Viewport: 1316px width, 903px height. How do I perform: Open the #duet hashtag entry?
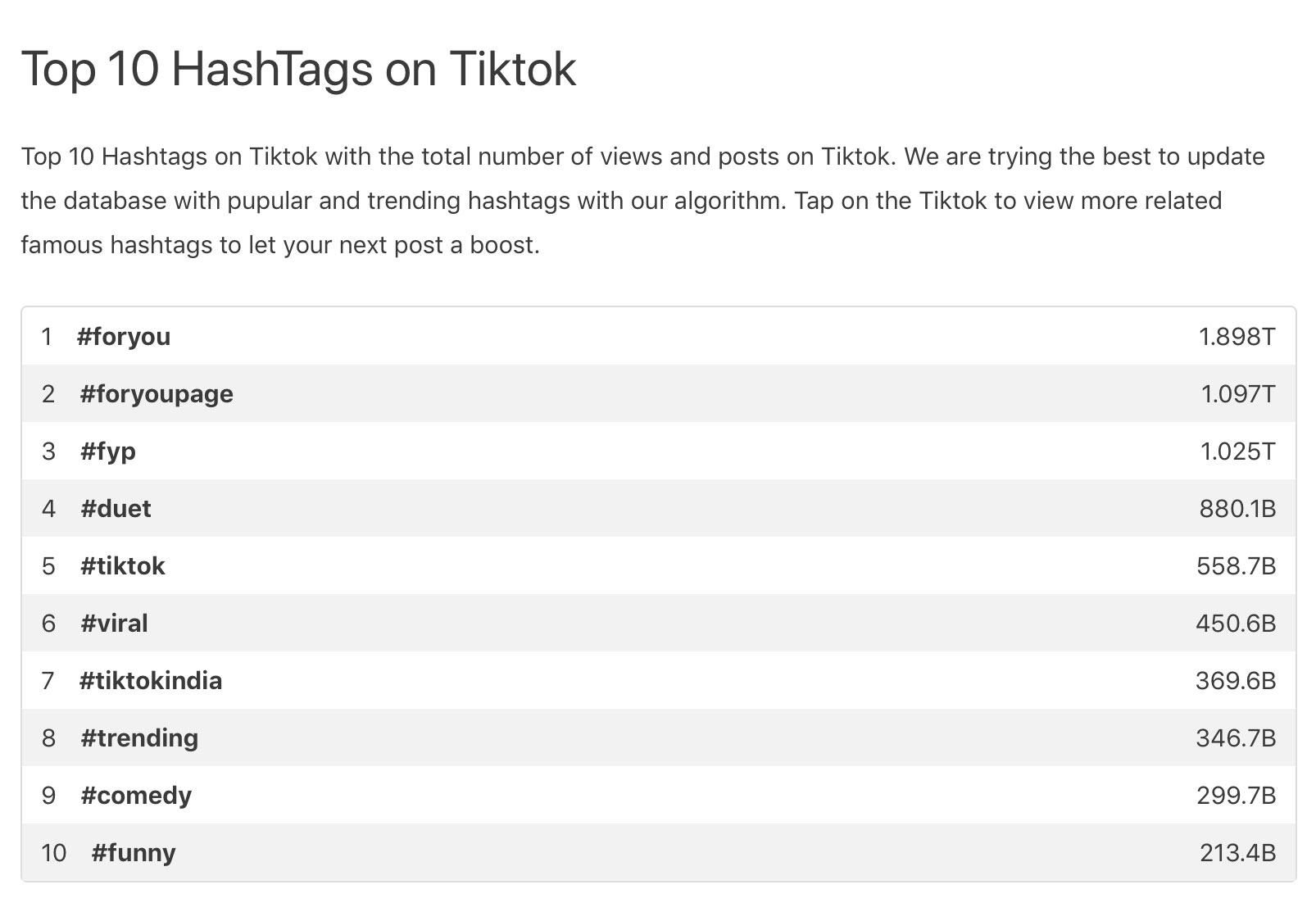[x=116, y=509]
